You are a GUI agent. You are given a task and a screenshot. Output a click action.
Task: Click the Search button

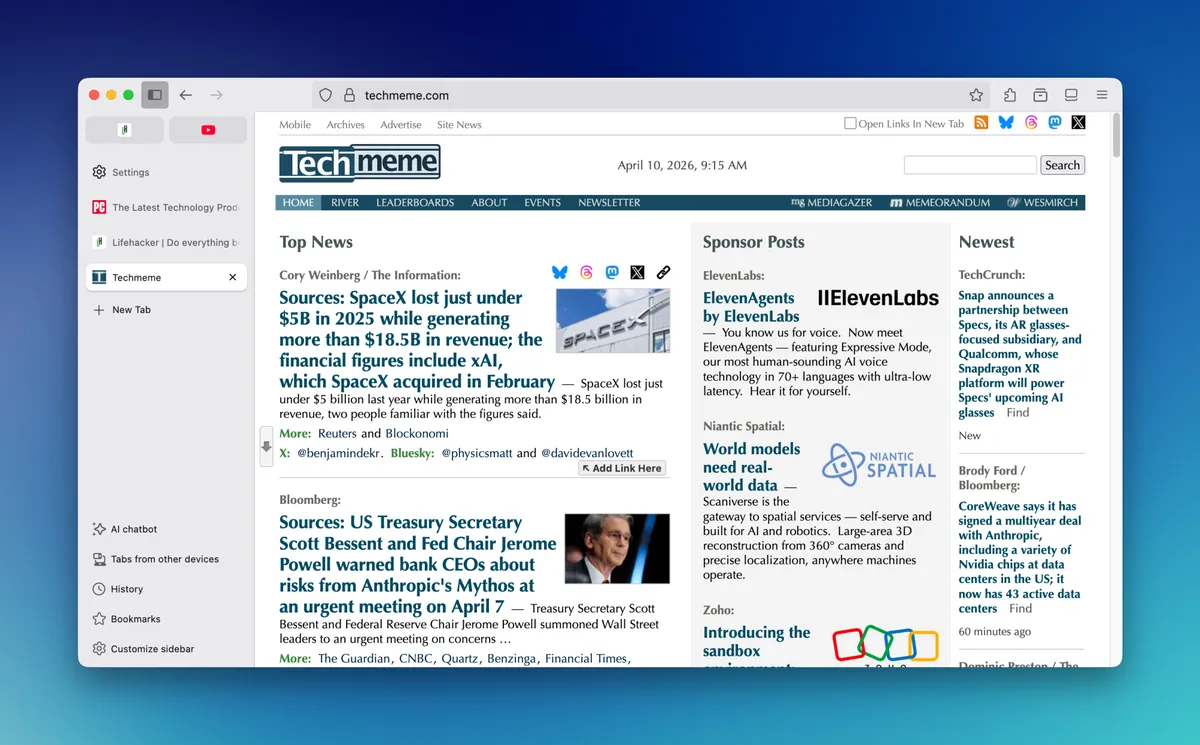point(1062,165)
